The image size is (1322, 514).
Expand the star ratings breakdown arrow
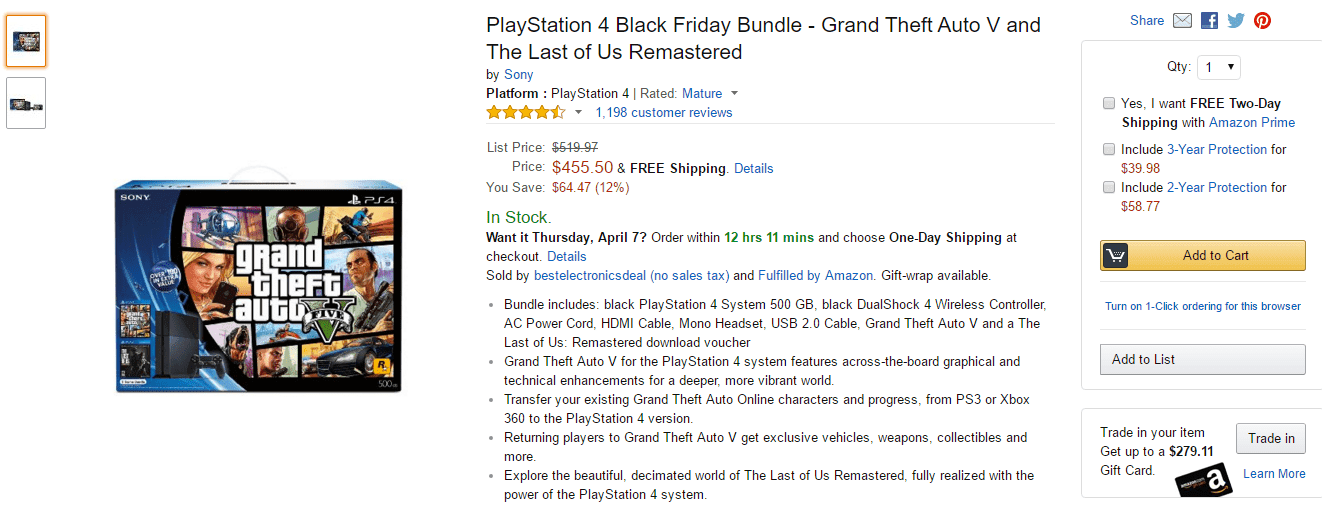[x=578, y=113]
